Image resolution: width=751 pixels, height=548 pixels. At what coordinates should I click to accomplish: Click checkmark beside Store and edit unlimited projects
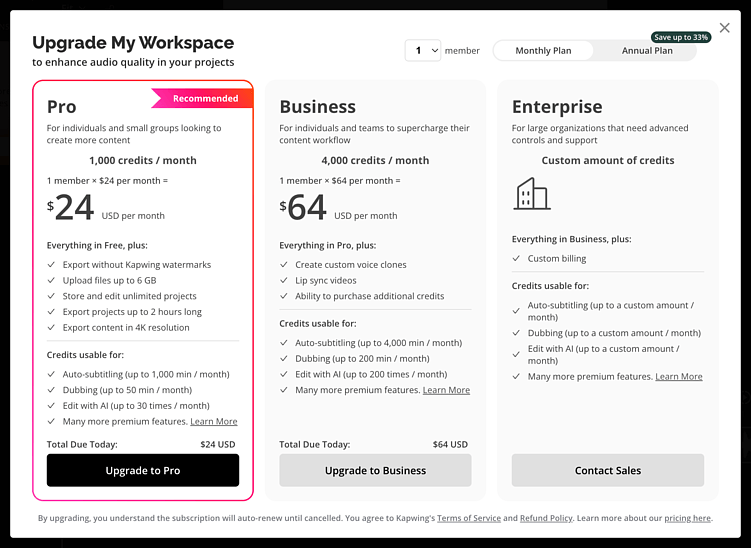(51, 296)
